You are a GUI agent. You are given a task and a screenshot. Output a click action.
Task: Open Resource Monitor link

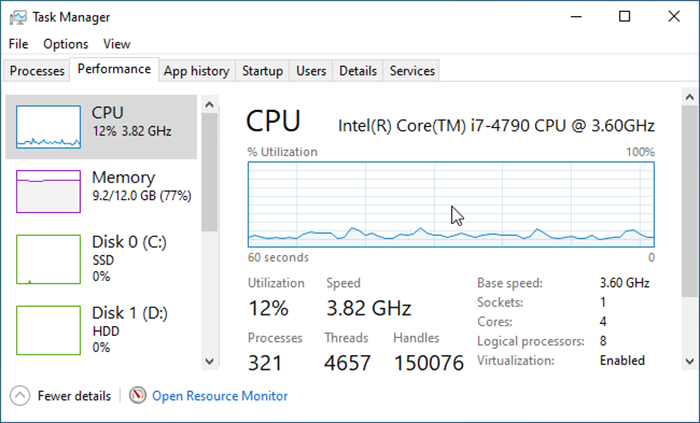point(220,396)
